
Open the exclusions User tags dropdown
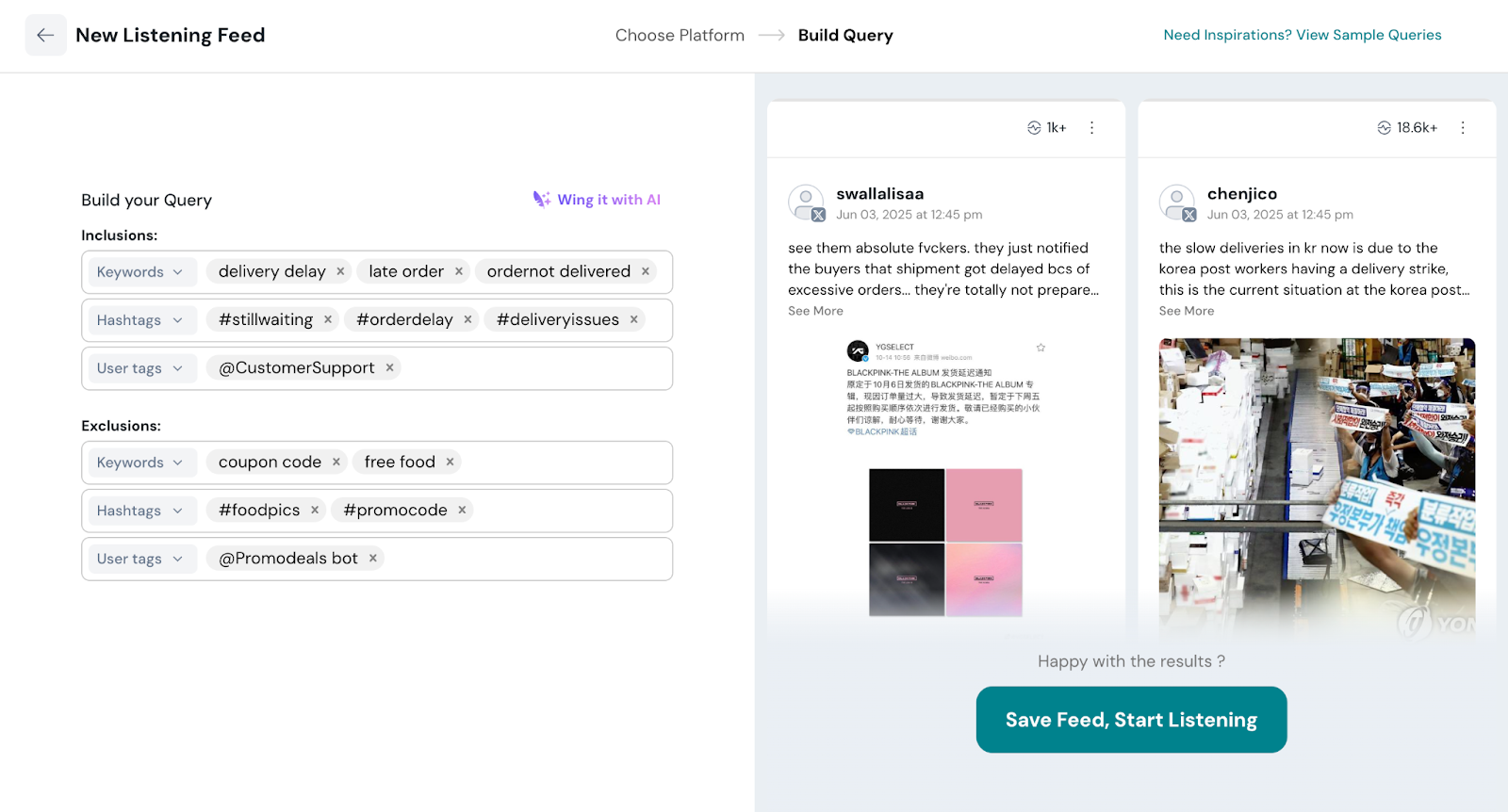tap(139, 559)
